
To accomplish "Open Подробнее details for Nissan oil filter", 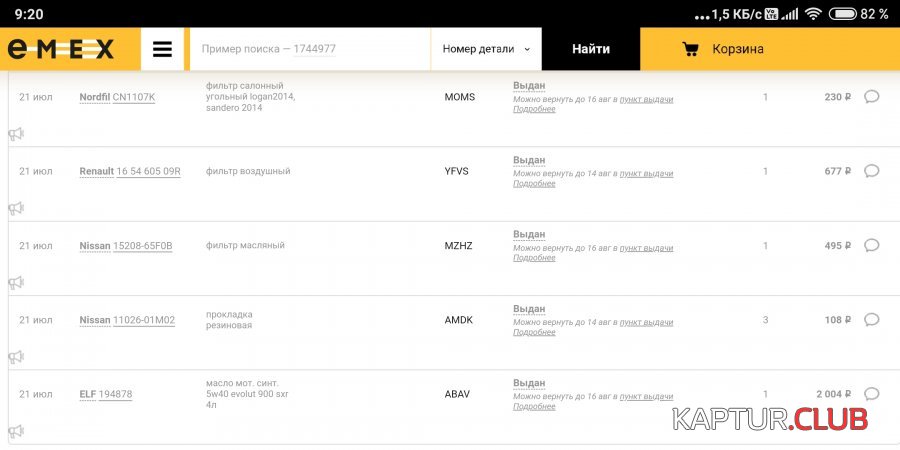I will 534,258.
